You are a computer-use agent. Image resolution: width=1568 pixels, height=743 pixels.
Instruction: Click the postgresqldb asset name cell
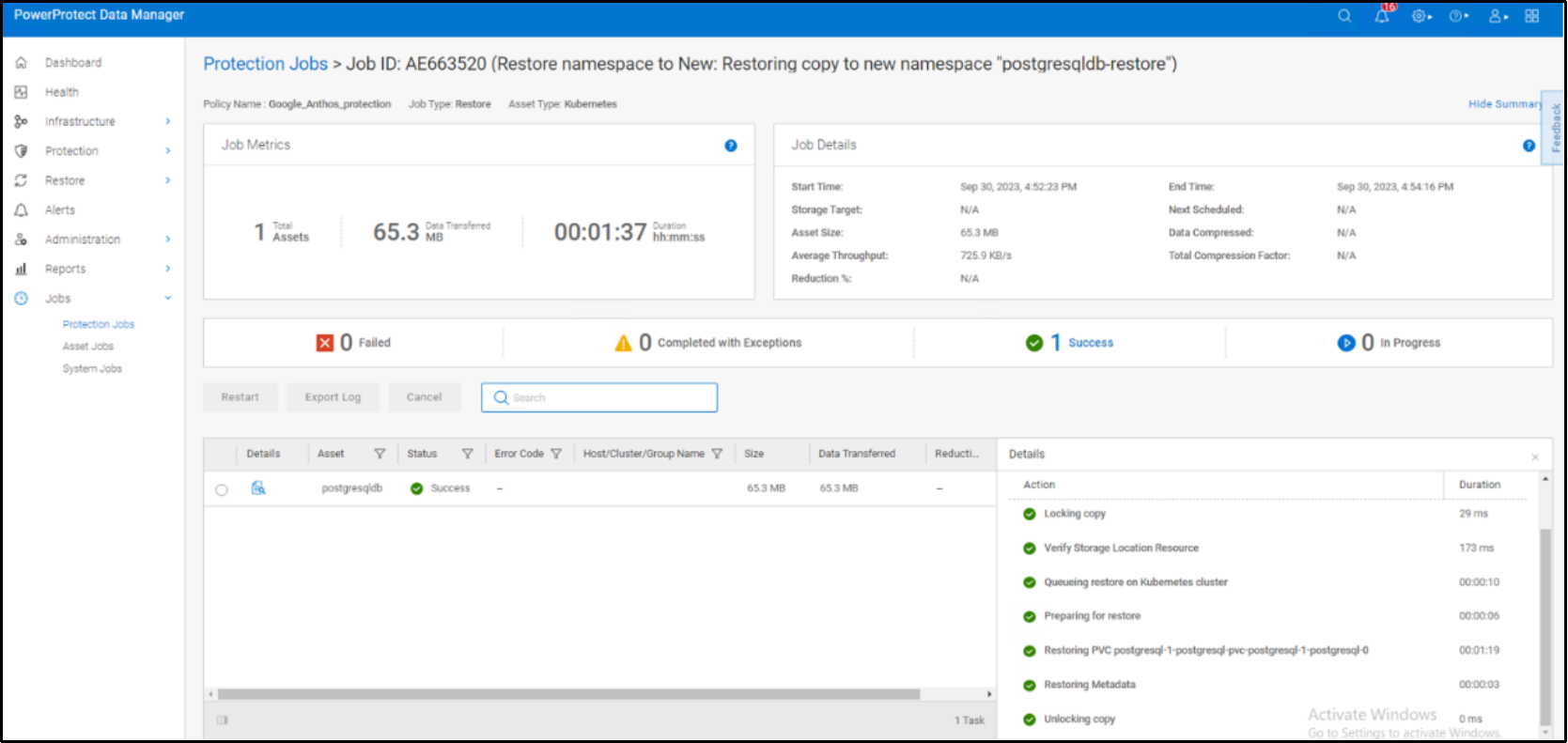click(x=352, y=488)
